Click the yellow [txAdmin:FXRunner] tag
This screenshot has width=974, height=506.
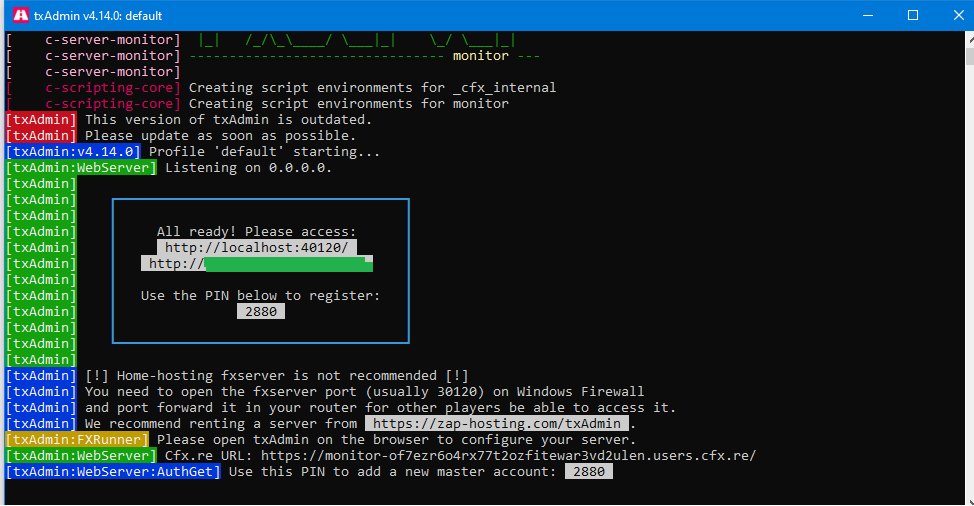point(77,440)
